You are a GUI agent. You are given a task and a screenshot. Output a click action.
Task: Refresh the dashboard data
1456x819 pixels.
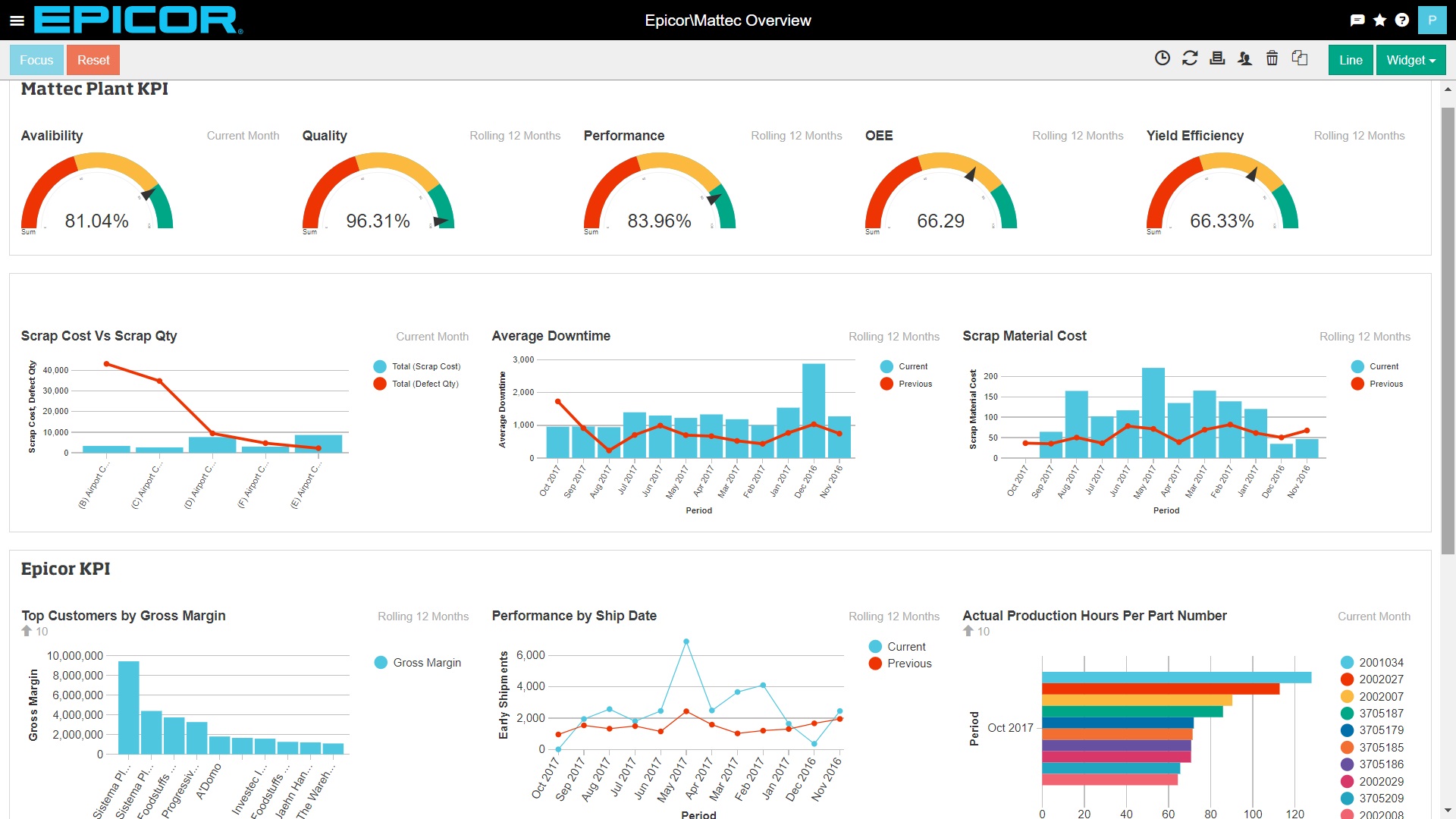pyautogui.click(x=1190, y=58)
